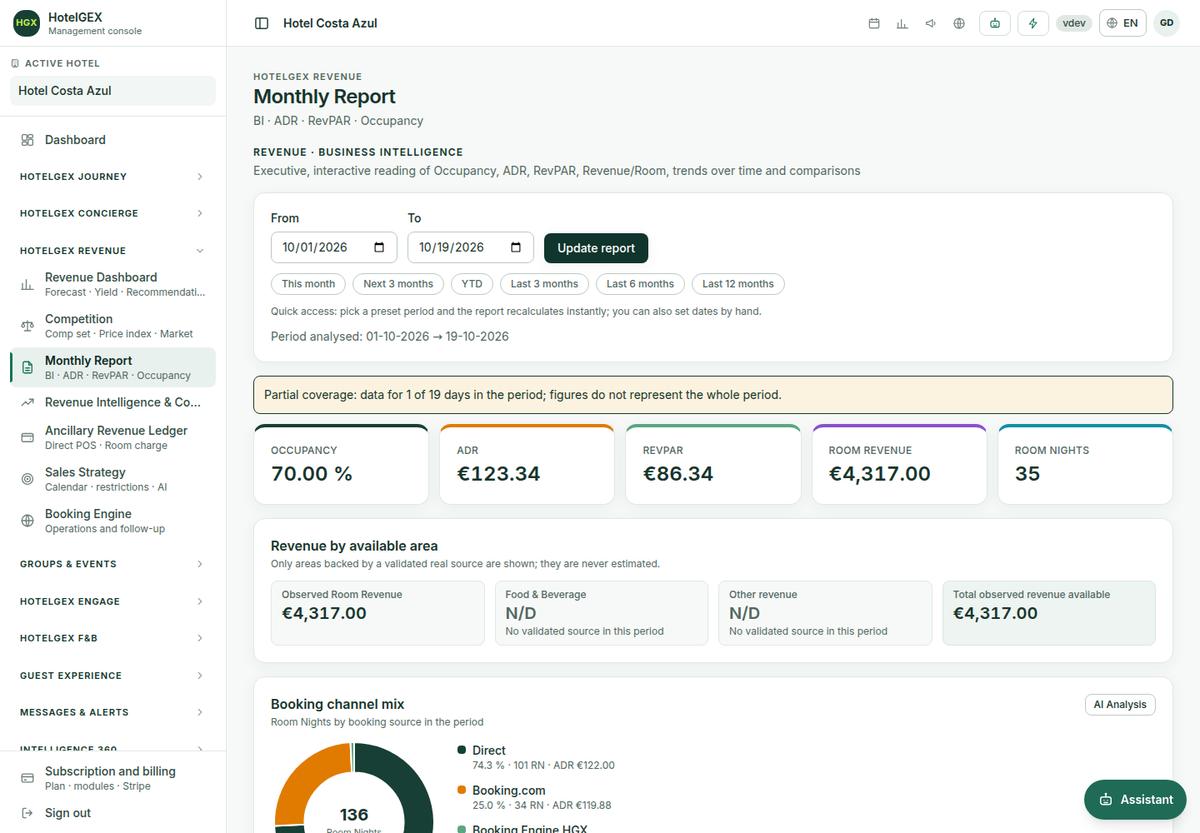Open the bar chart icon in top bar

[902, 23]
